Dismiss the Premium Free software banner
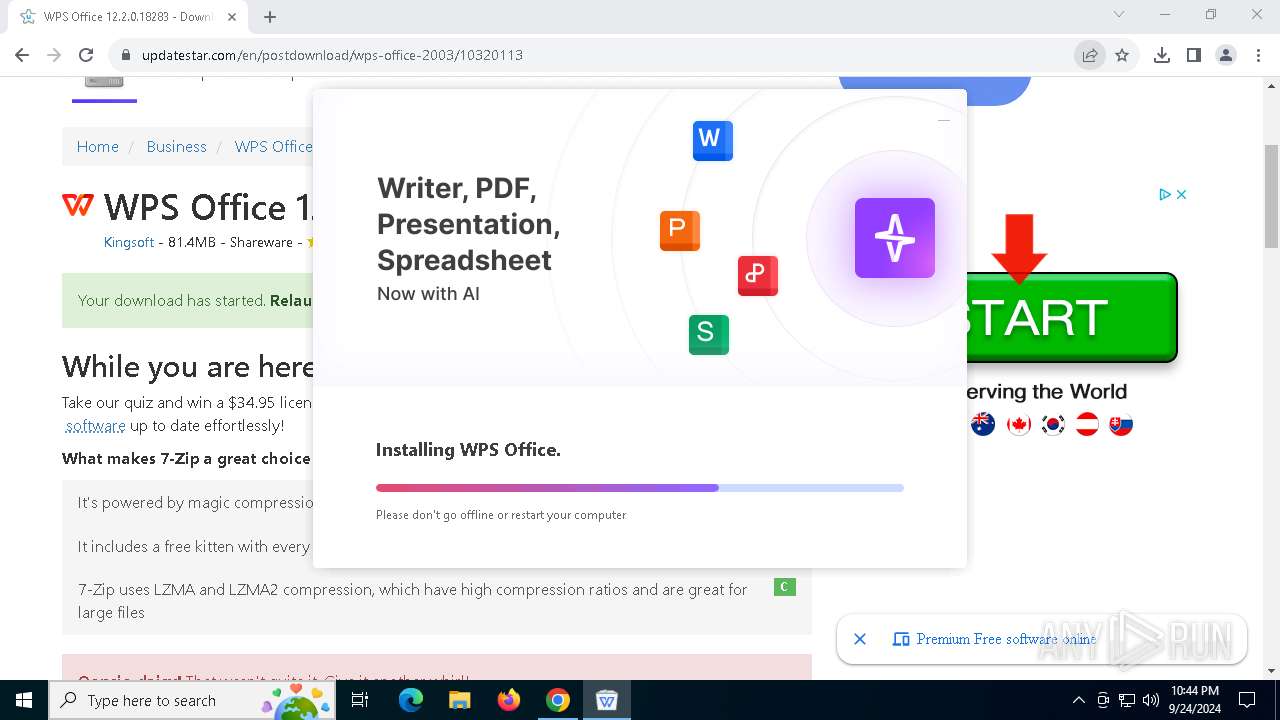The width and height of the screenshot is (1280, 720). pyautogui.click(x=859, y=638)
